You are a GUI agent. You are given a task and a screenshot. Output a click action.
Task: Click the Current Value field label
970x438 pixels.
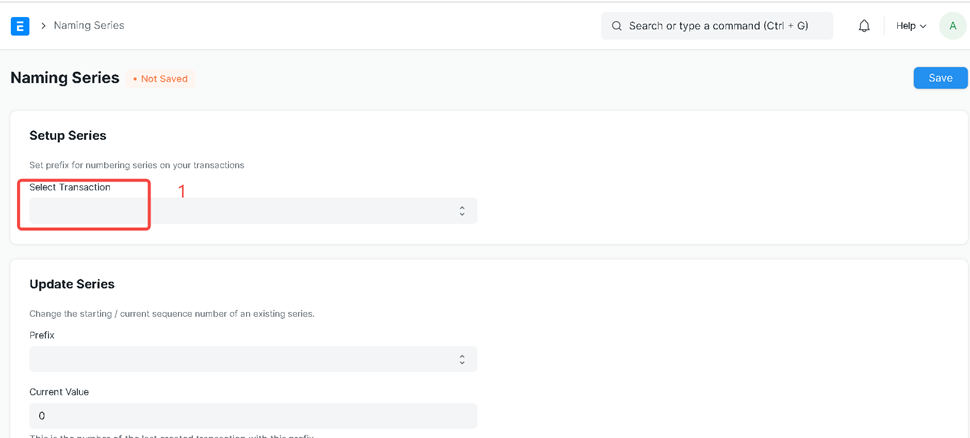[59, 392]
